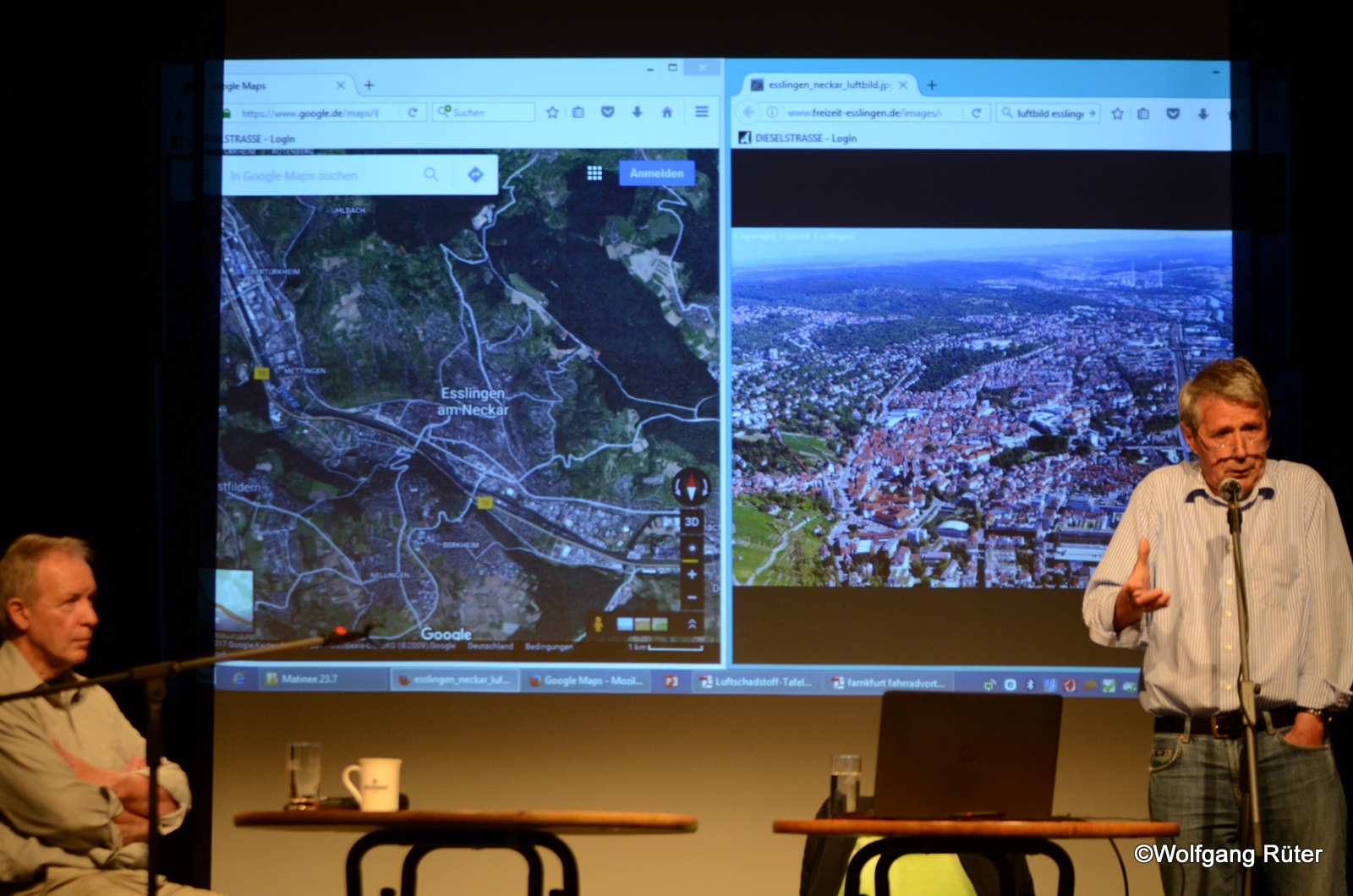This screenshot has width=1353, height=896.
Task: Click the Anmelden sign-in button
Action: [656, 172]
